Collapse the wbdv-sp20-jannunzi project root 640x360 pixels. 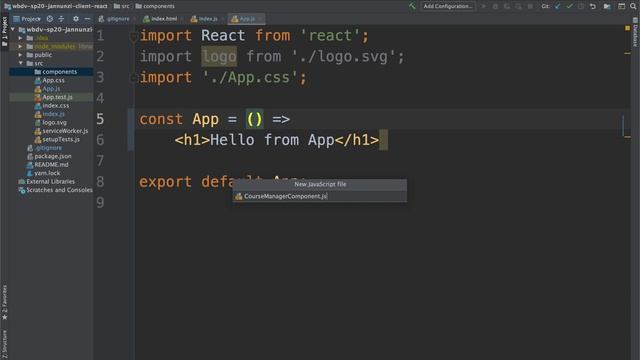13,29
